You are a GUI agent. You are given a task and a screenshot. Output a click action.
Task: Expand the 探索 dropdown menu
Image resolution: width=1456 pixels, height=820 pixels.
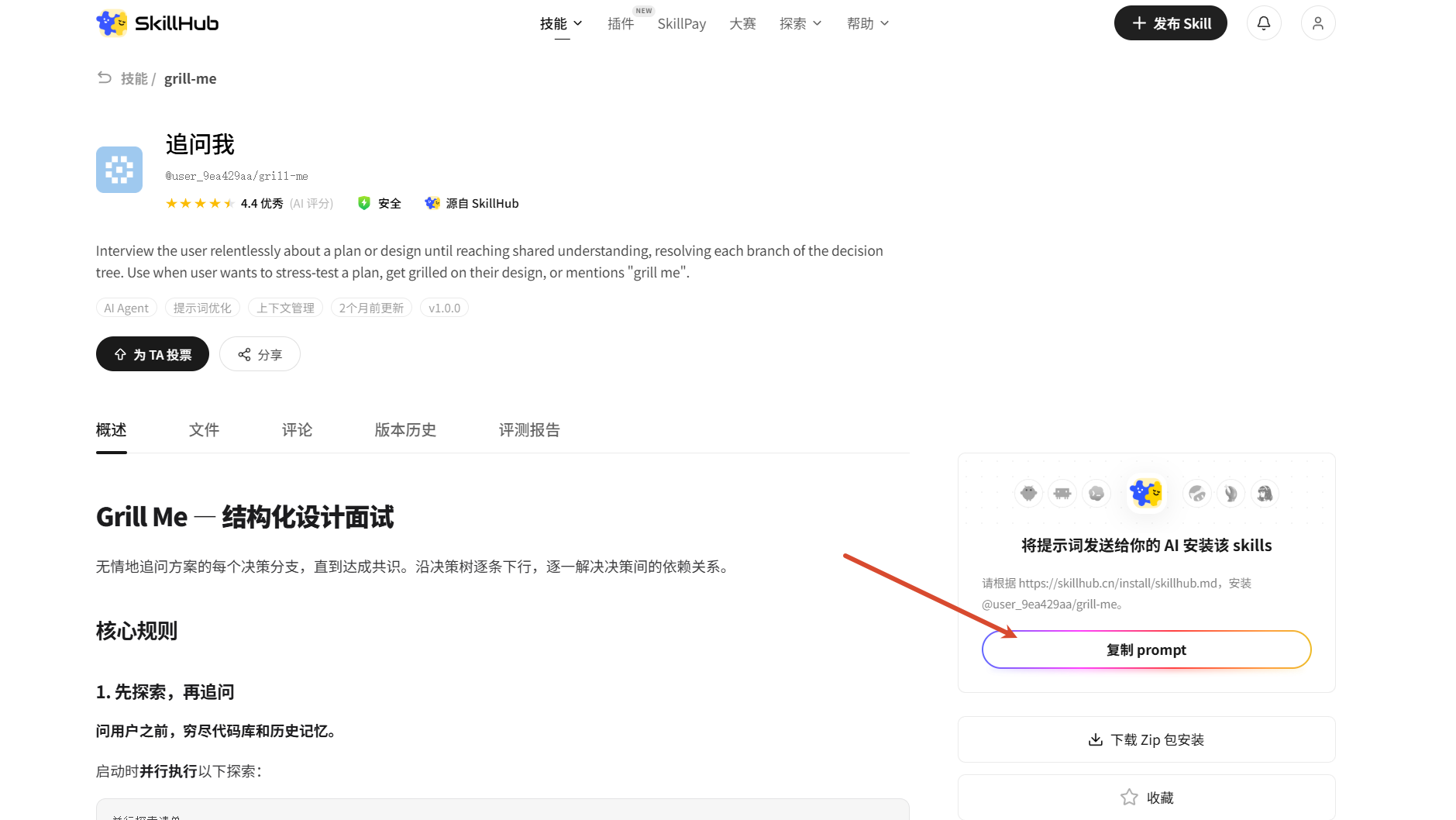[x=800, y=23]
